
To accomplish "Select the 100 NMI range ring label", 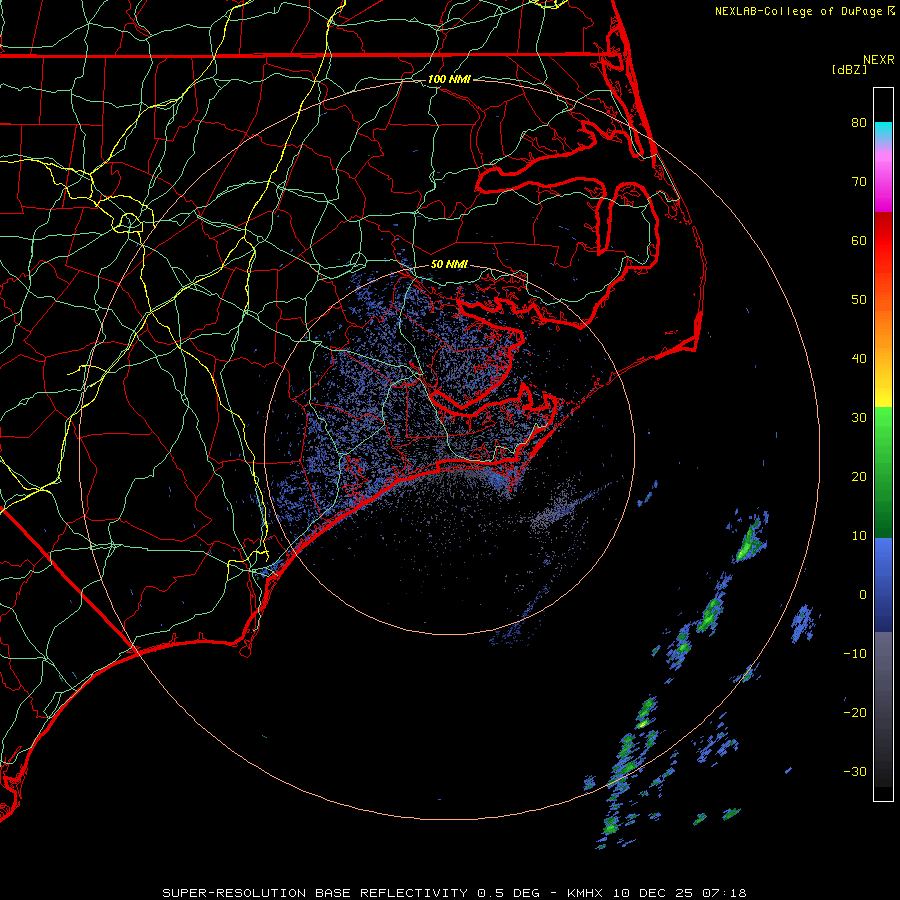I will point(449,79).
